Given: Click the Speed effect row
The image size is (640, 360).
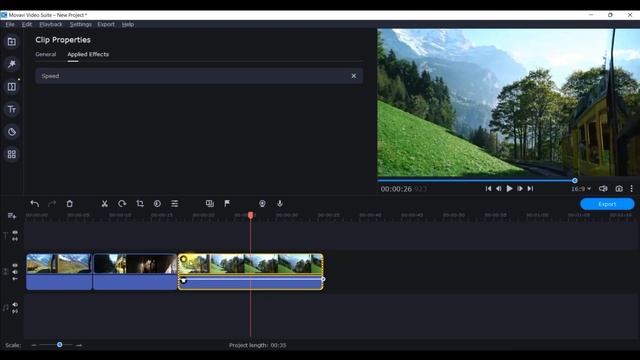Looking at the screenshot, I should click(x=199, y=76).
